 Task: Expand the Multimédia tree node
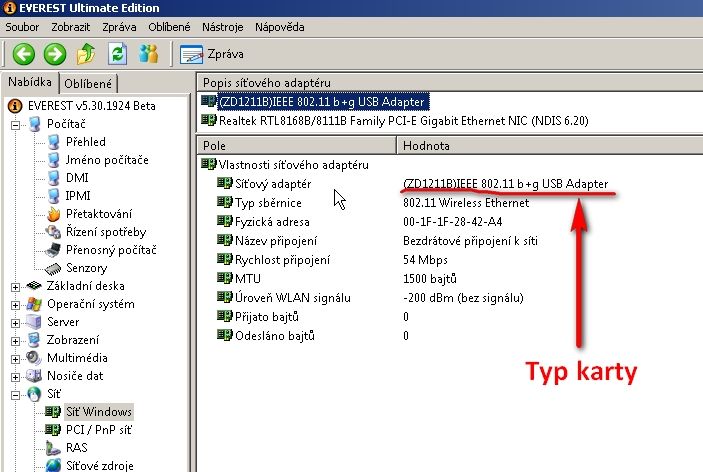tap(15, 359)
